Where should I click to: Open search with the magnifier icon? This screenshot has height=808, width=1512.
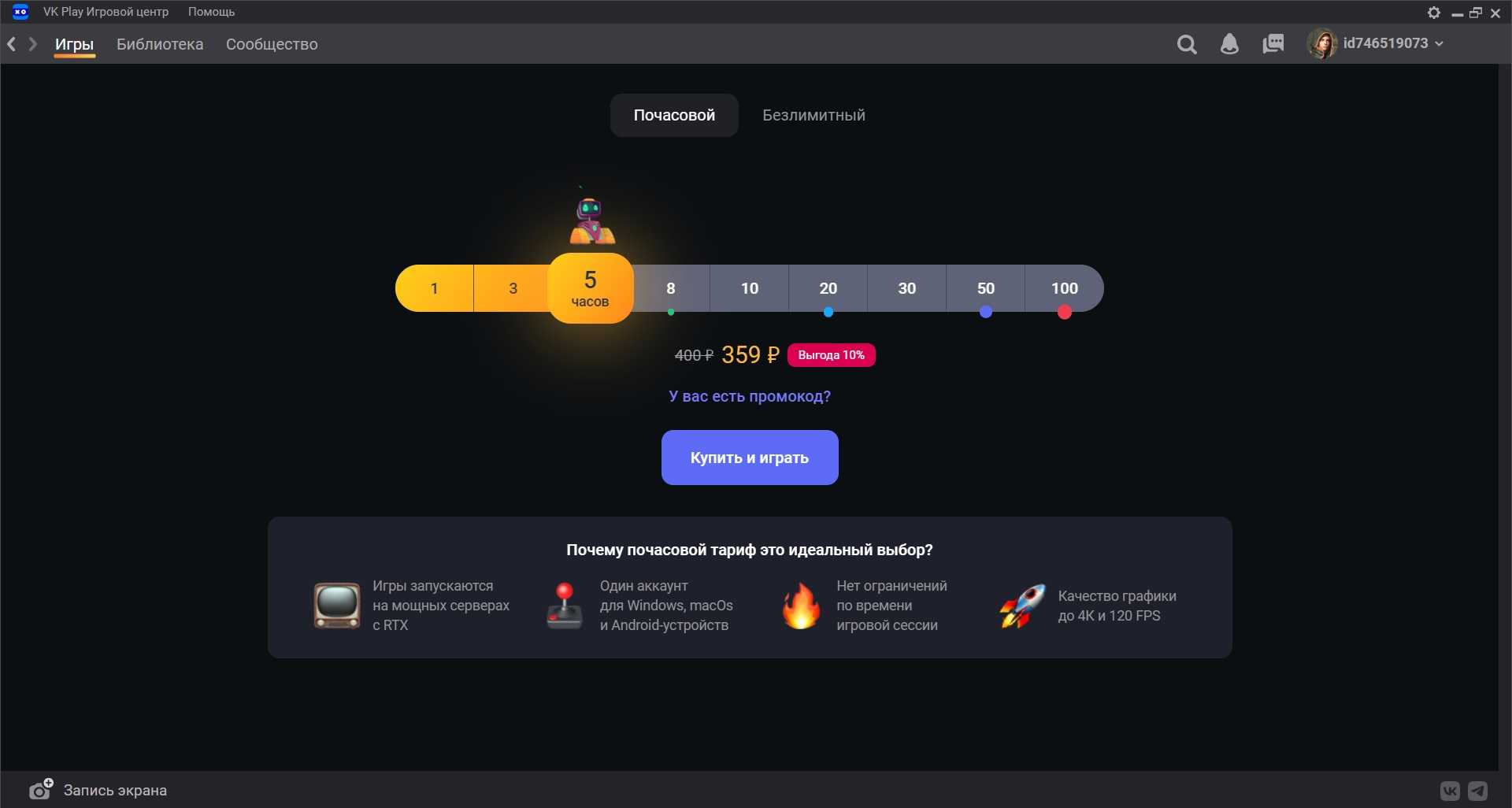tap(1187, 44)
